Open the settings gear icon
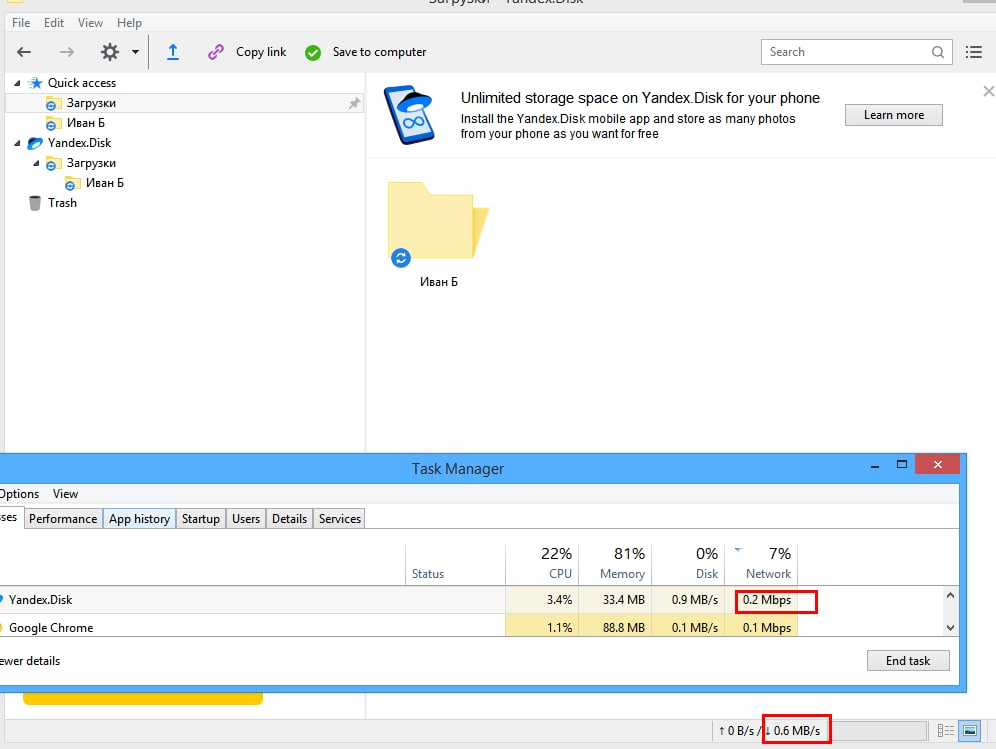 [x=110, y=52]
